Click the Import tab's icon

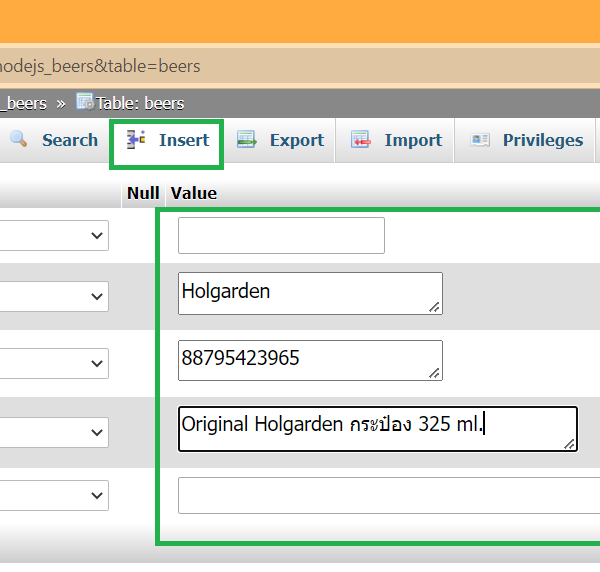[361, 140]
